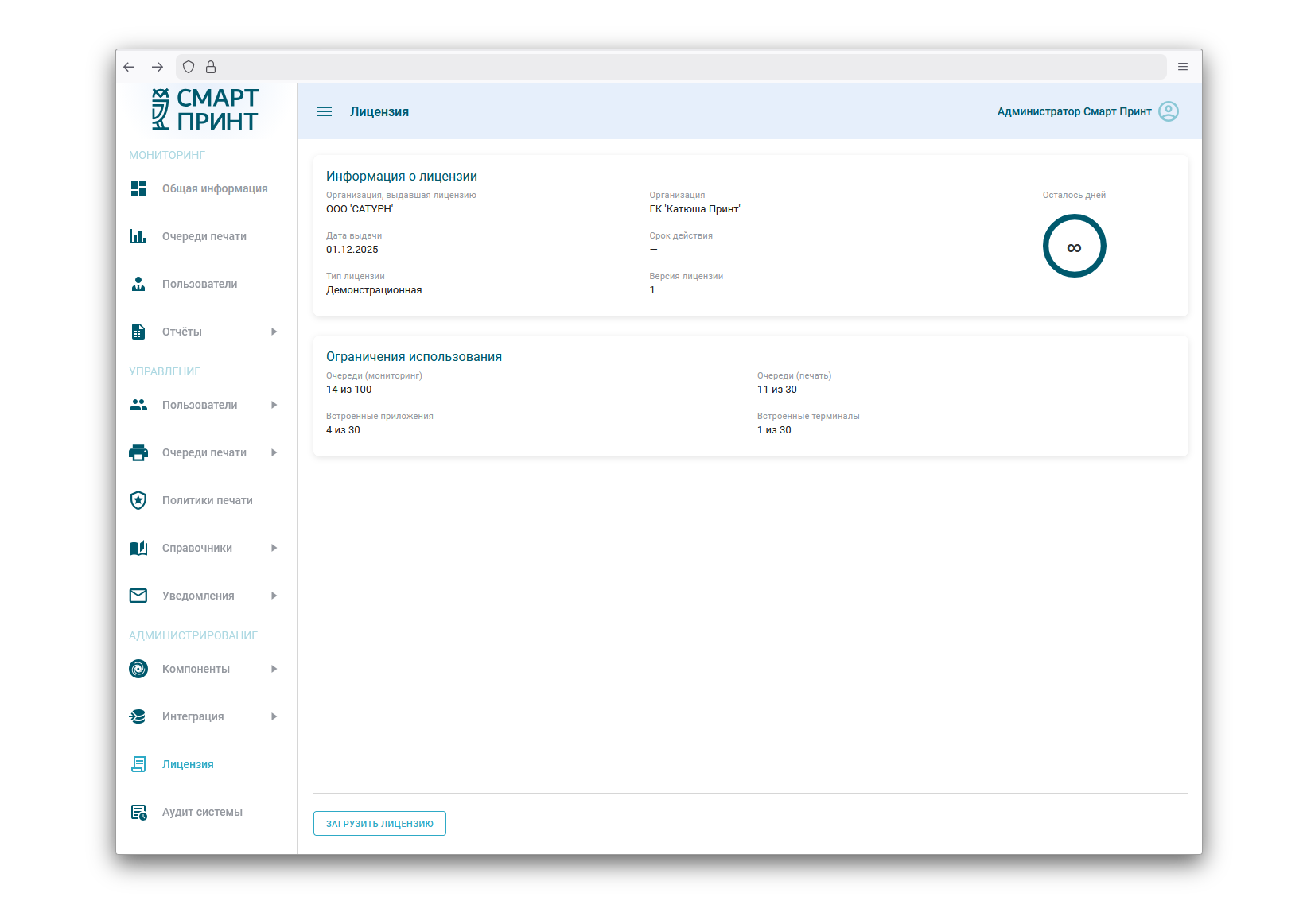Click the value 4 из 30
Image resolution: width=1303 pixels, height=924 pixels.
click(343, 430)
